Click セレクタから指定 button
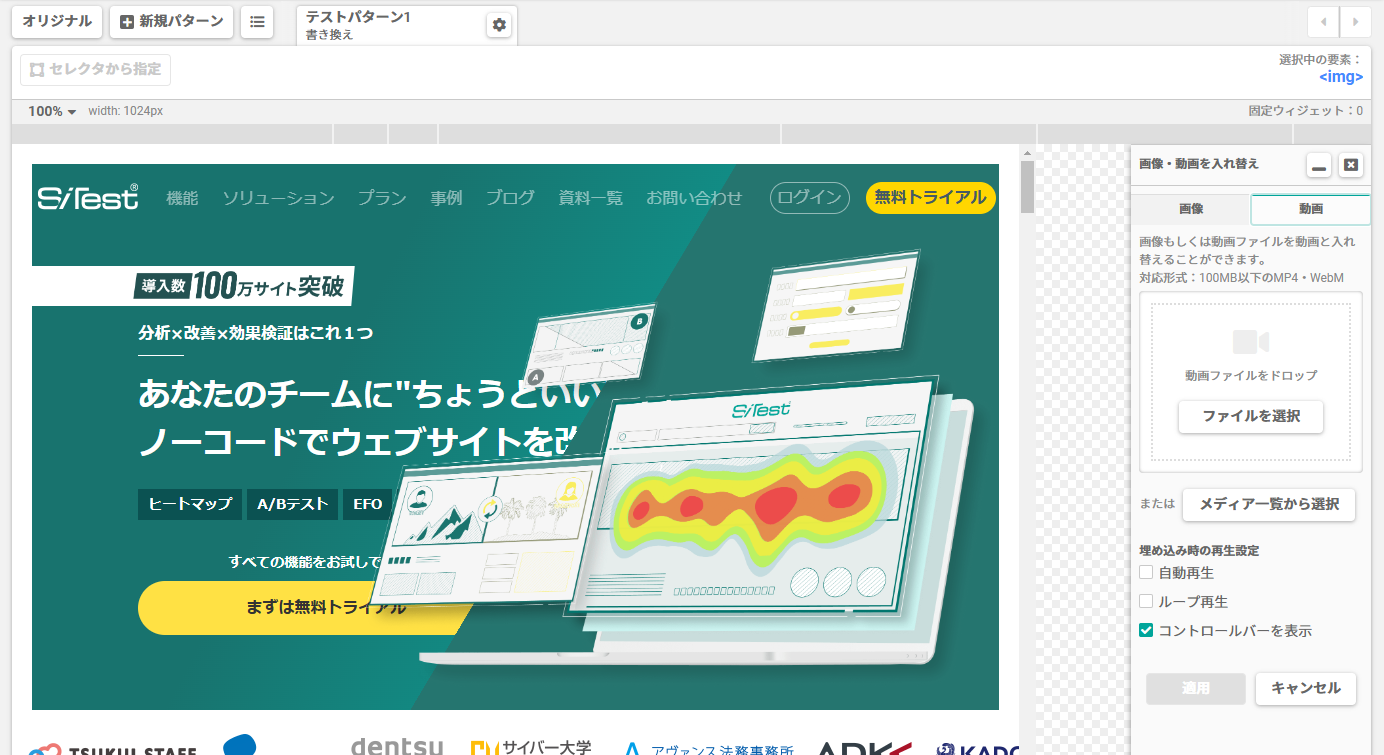Viewport: 1384px width, 755px height. click(96, 70)
